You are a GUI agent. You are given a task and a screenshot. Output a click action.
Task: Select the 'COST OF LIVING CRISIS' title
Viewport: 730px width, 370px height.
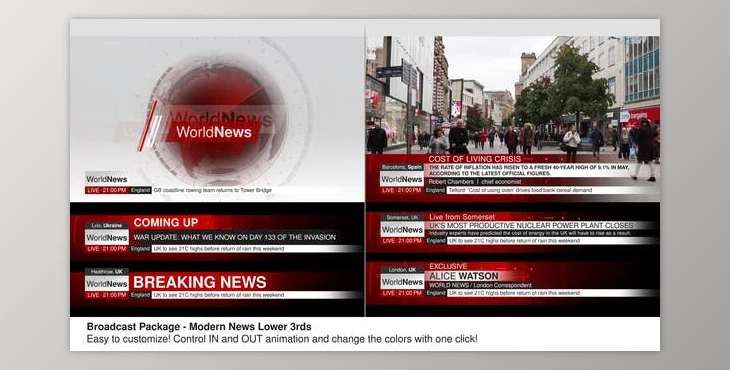[474, 159]
